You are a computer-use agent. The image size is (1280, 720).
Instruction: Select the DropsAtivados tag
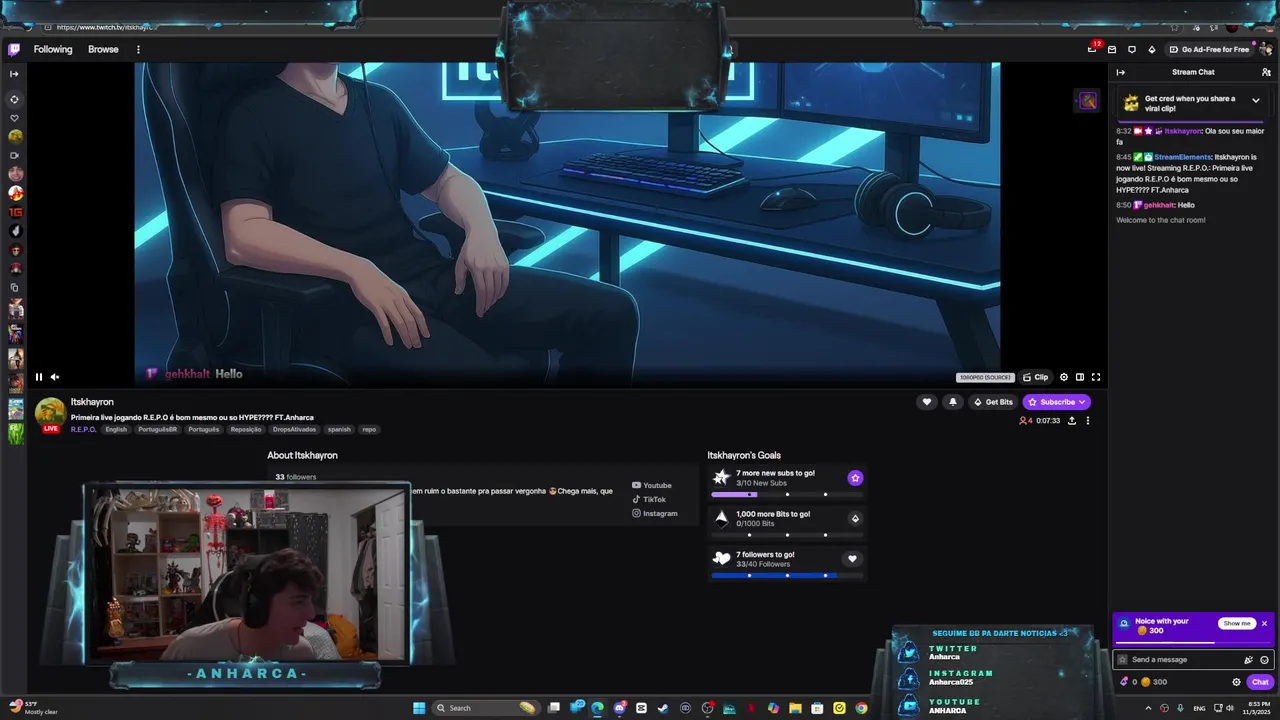pos(294,430)
